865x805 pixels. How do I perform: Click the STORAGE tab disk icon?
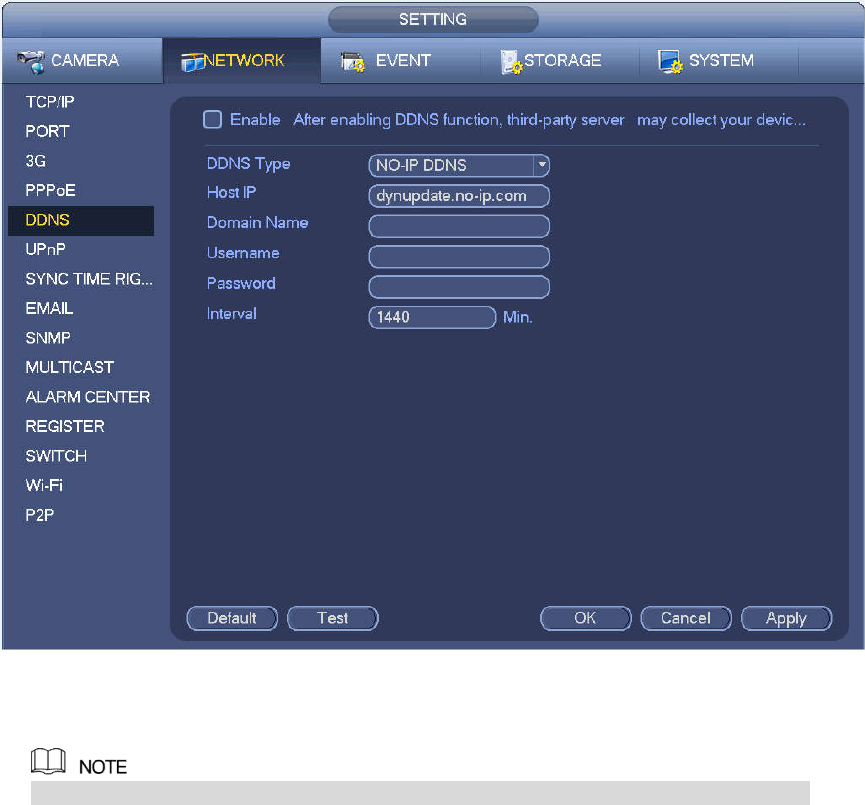tap(511, 62)
